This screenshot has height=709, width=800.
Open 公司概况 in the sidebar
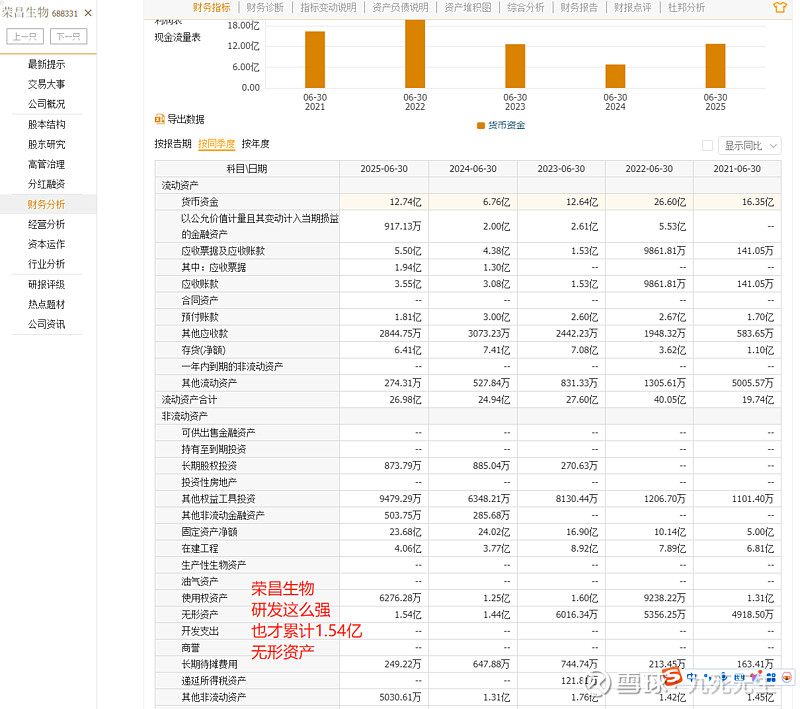coord(46,104)
